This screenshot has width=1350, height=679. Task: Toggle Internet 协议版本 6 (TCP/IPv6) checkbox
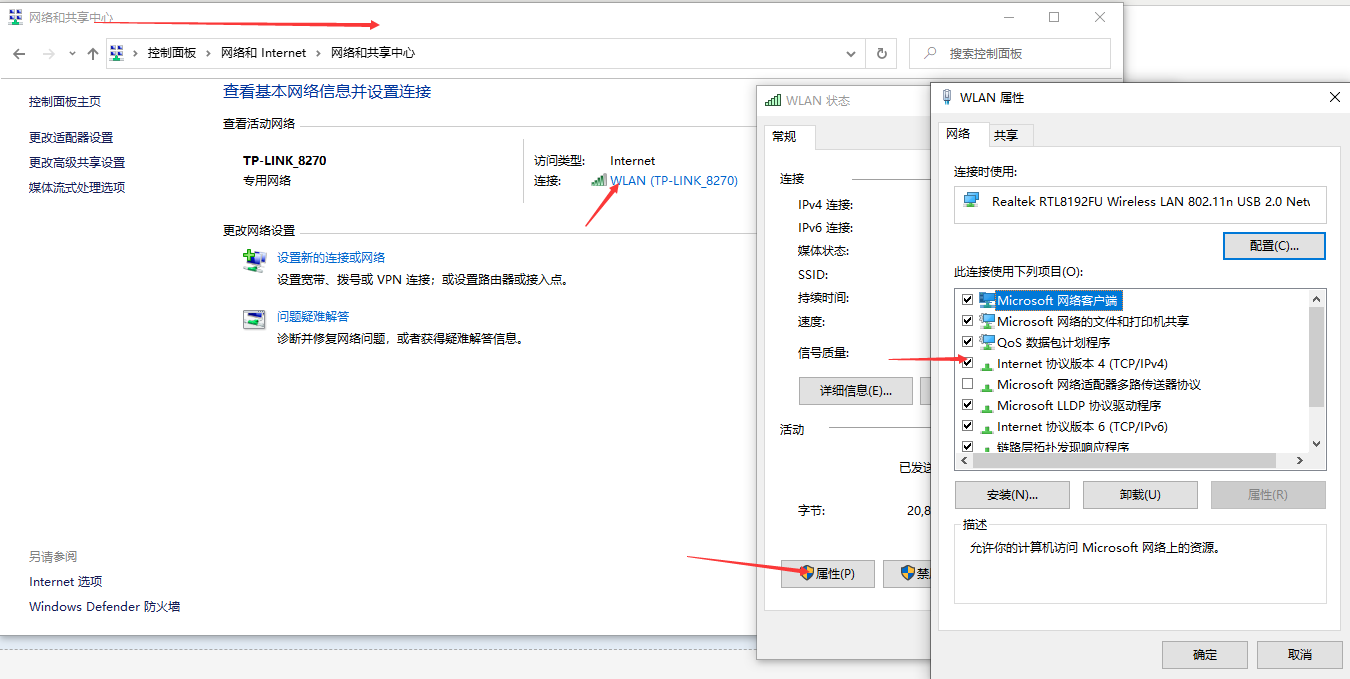[x=967, y=426]
